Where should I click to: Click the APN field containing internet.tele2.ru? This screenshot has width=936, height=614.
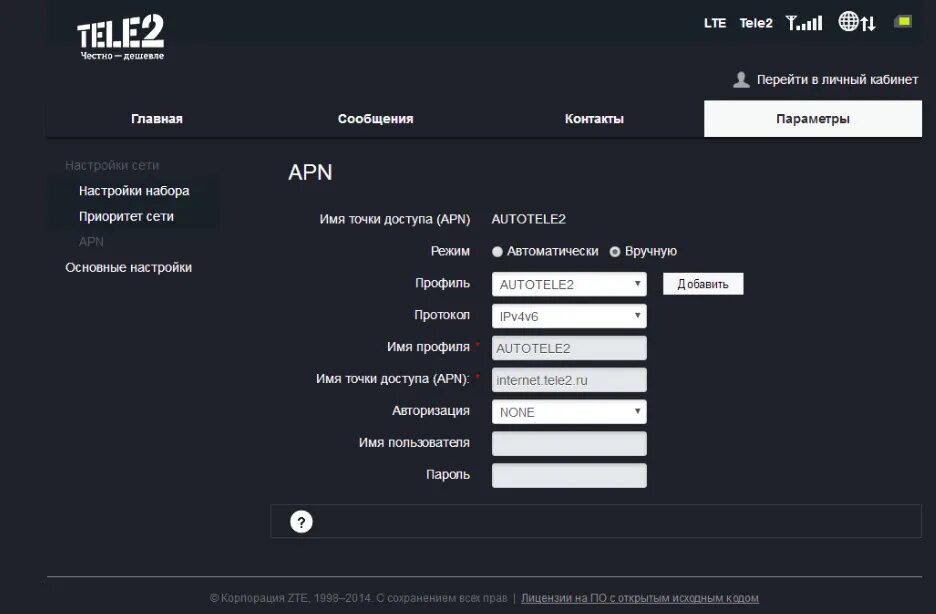[569, 380]
